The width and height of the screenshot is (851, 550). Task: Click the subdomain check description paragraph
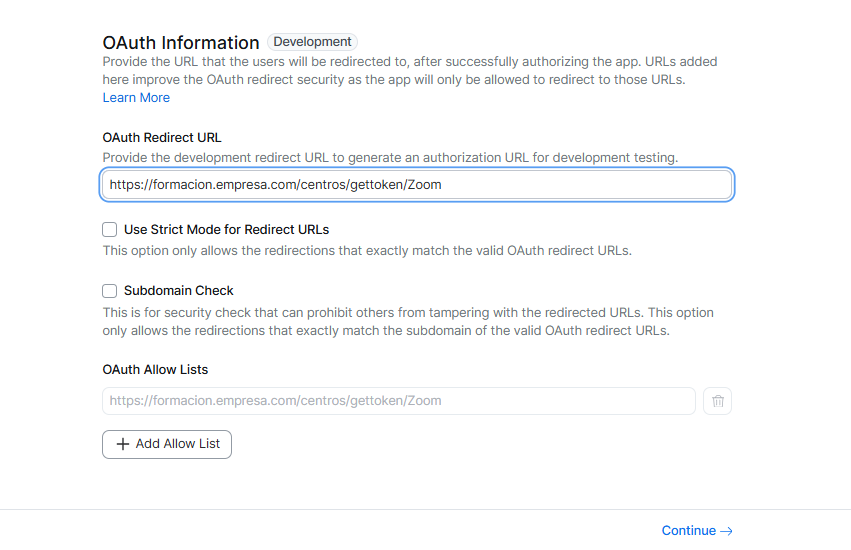(x=408, y=322)
